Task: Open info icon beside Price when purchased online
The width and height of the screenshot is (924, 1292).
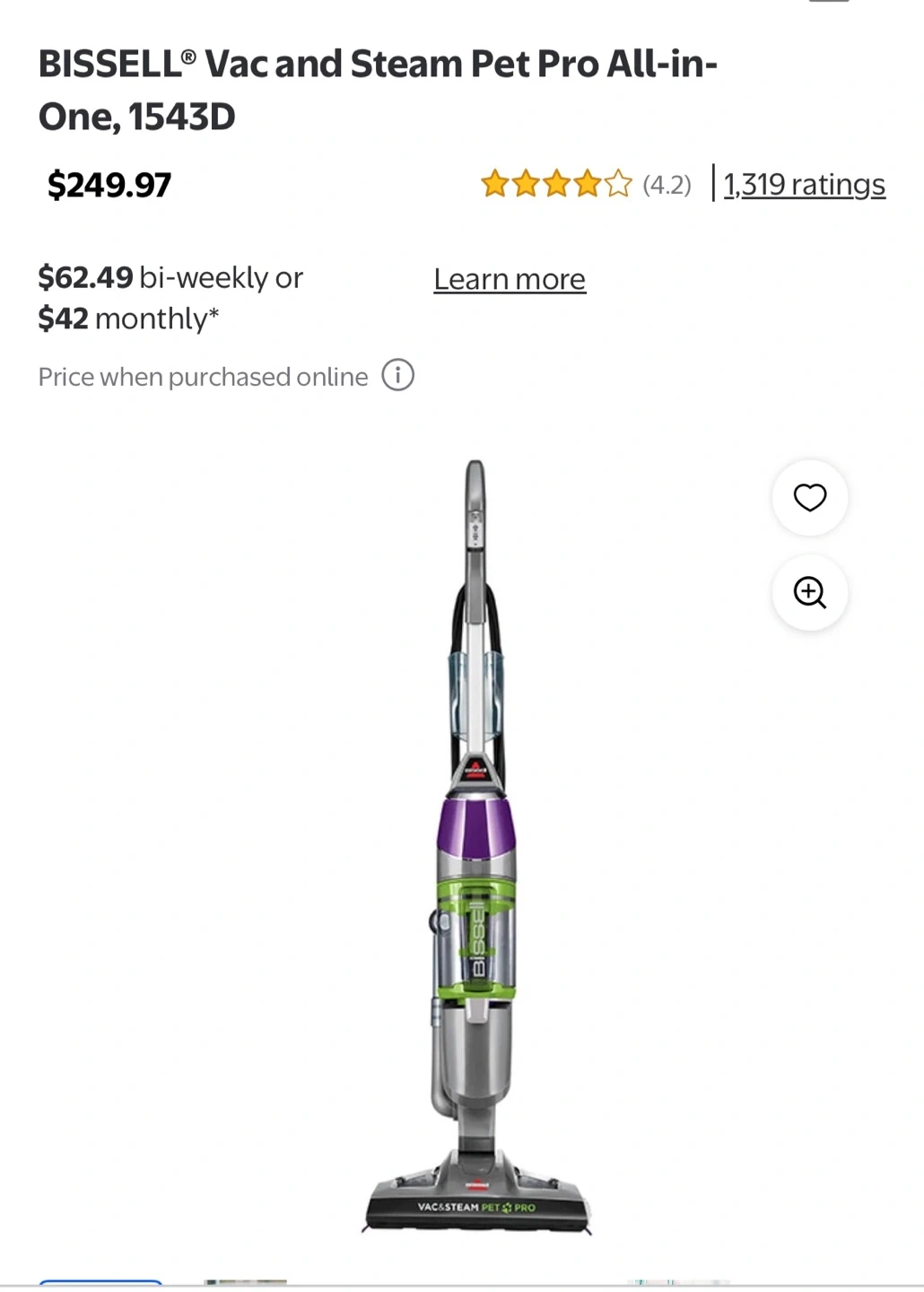Action: coord(398,375)
